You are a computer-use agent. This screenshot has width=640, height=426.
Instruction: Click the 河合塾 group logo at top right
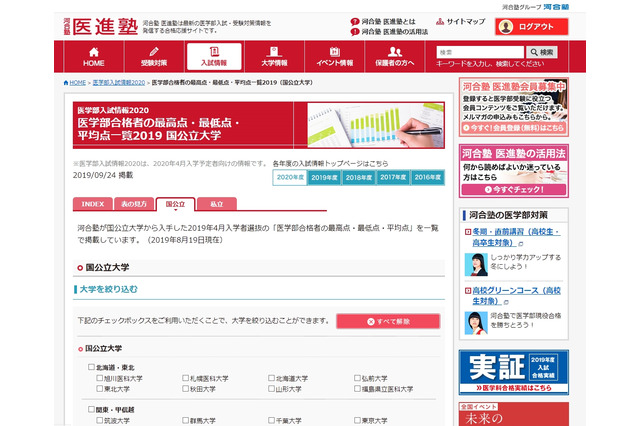coord(556,7)
